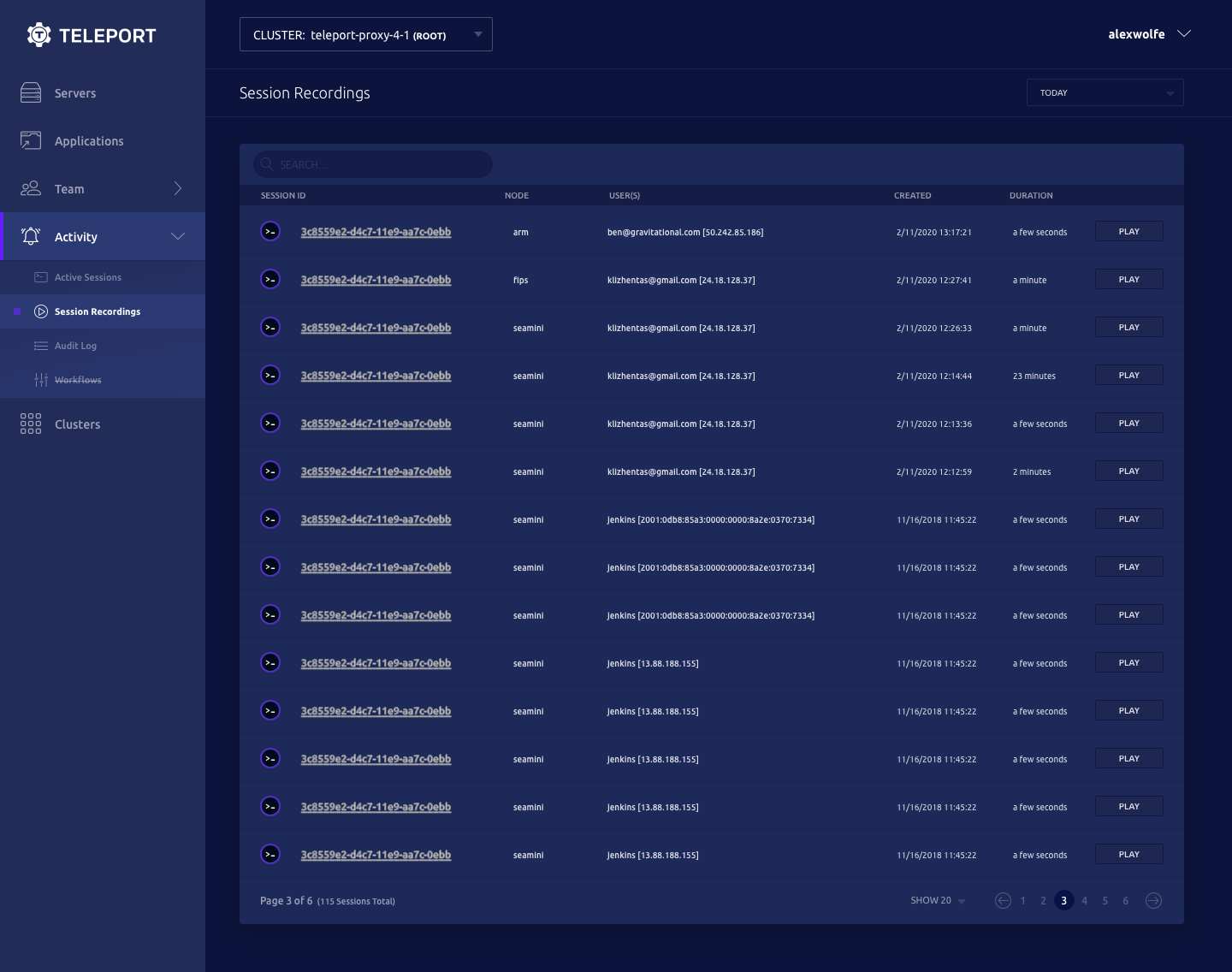Image resolution: width=1232 pixels, height=972 pixels.
Task: Open the alexwolfe user menu
Action: pyautogui.click(x=1148, y=34)
